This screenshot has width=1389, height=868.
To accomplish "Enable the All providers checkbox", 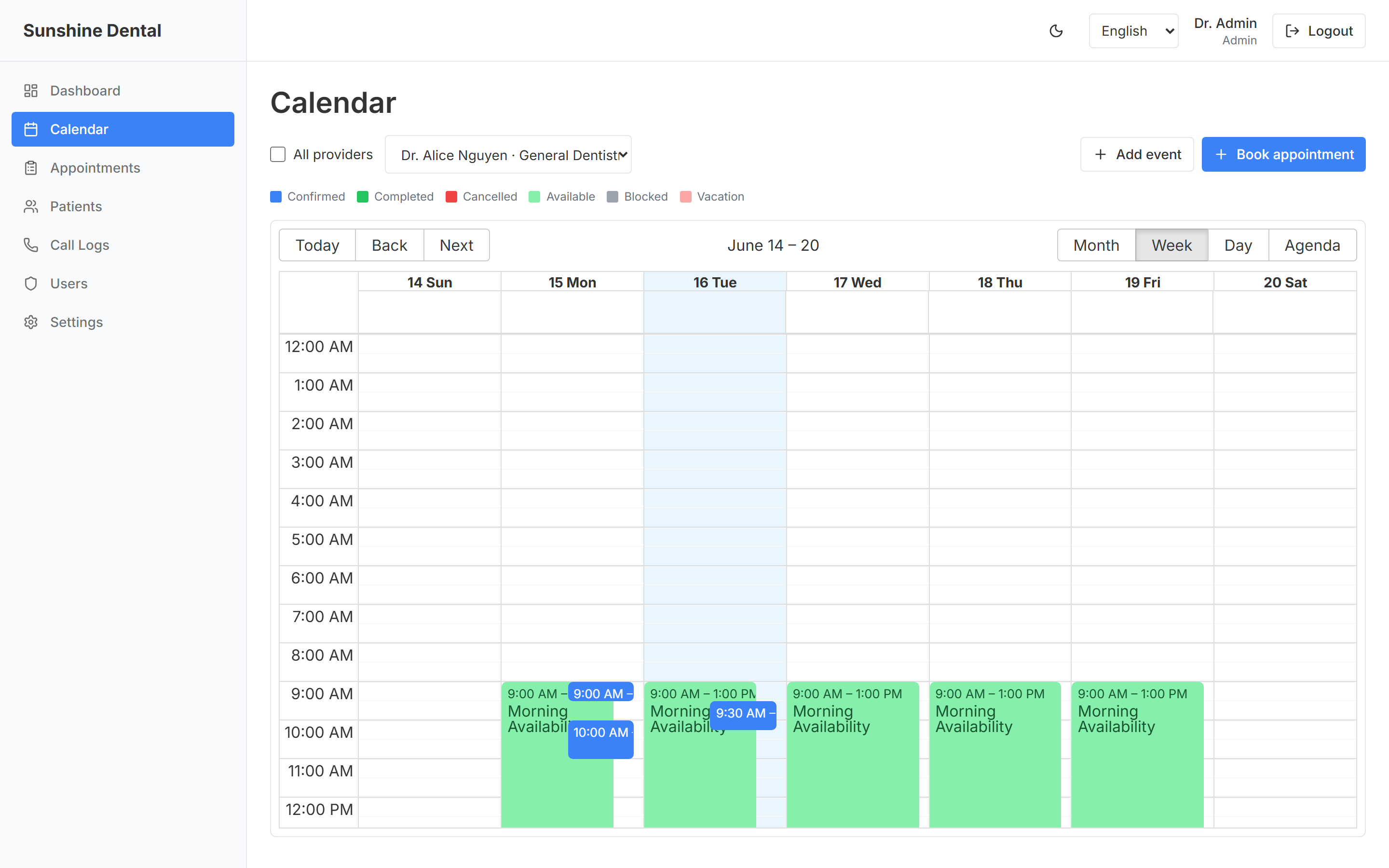I will 278,154.
